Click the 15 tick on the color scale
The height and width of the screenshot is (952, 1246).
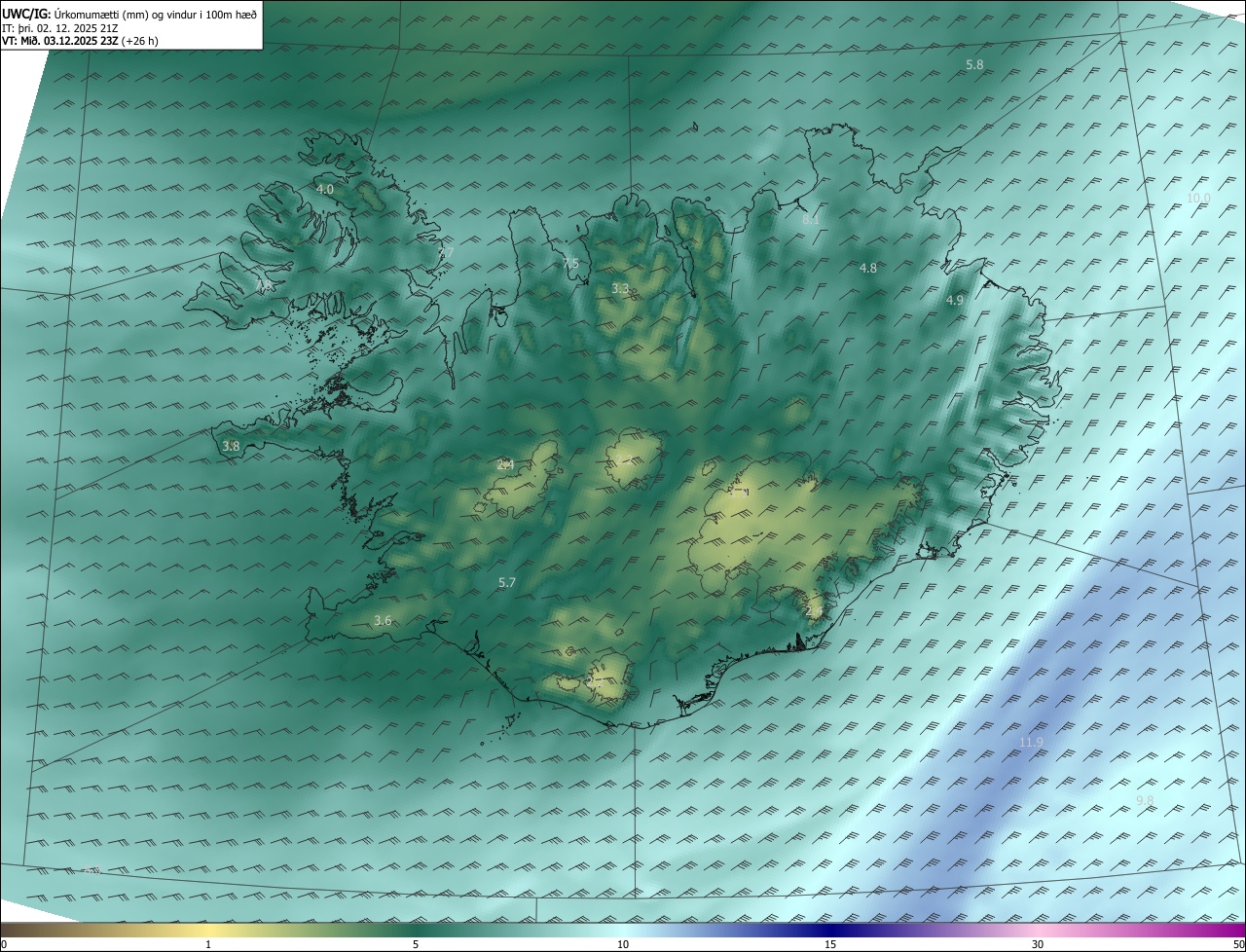(830, 944)
